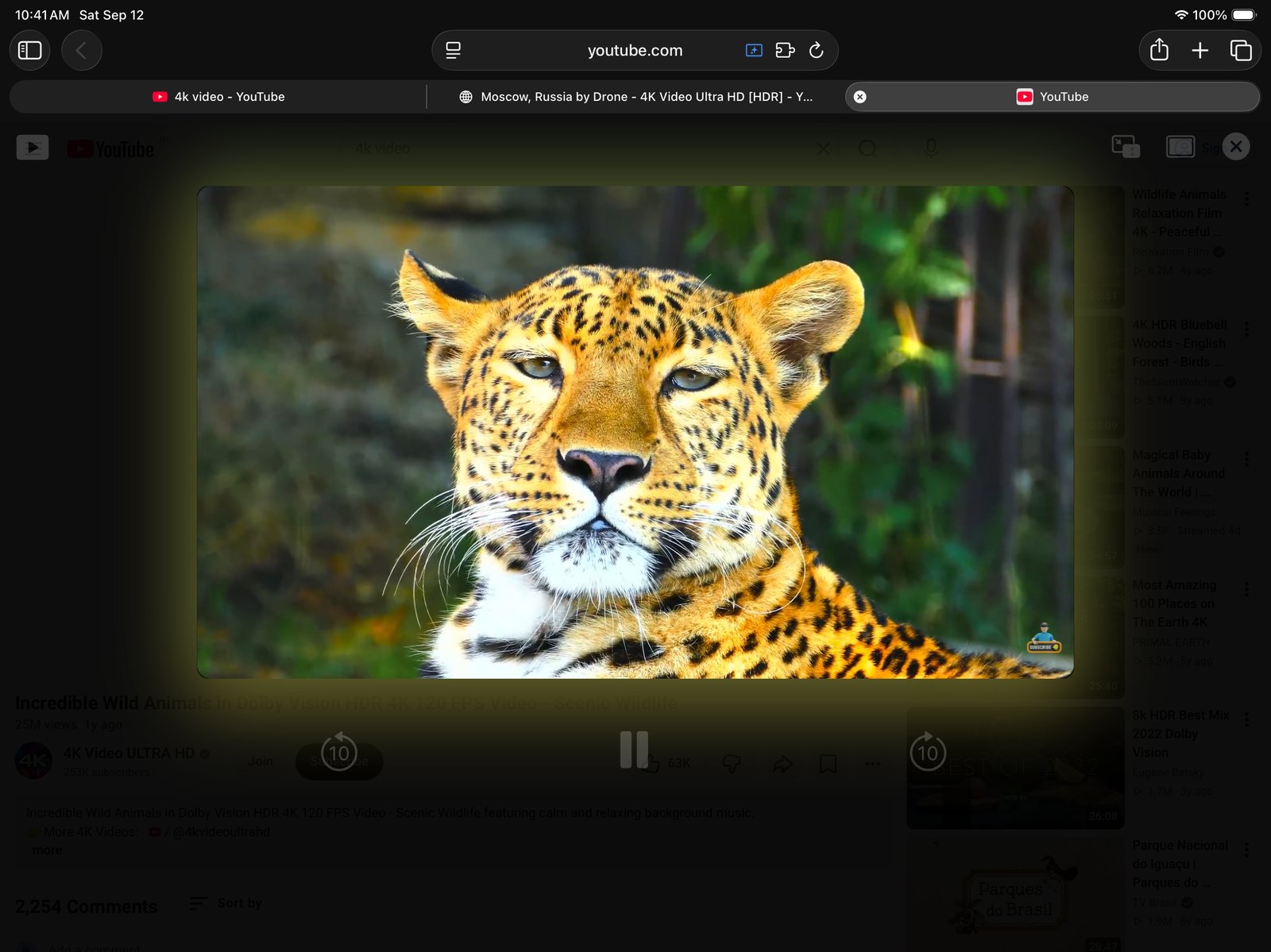Expand the description with 'more'

(47, 850)
